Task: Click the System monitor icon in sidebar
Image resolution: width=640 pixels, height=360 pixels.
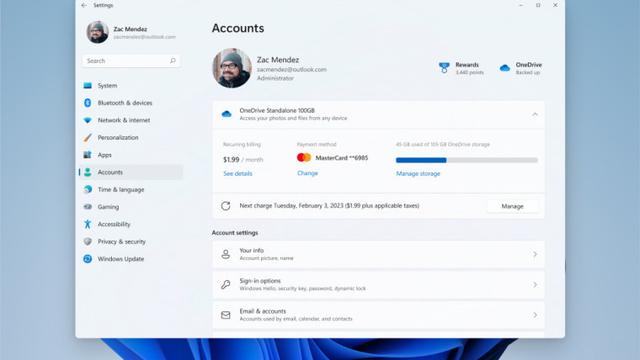Action: click(x=87, y=85)
